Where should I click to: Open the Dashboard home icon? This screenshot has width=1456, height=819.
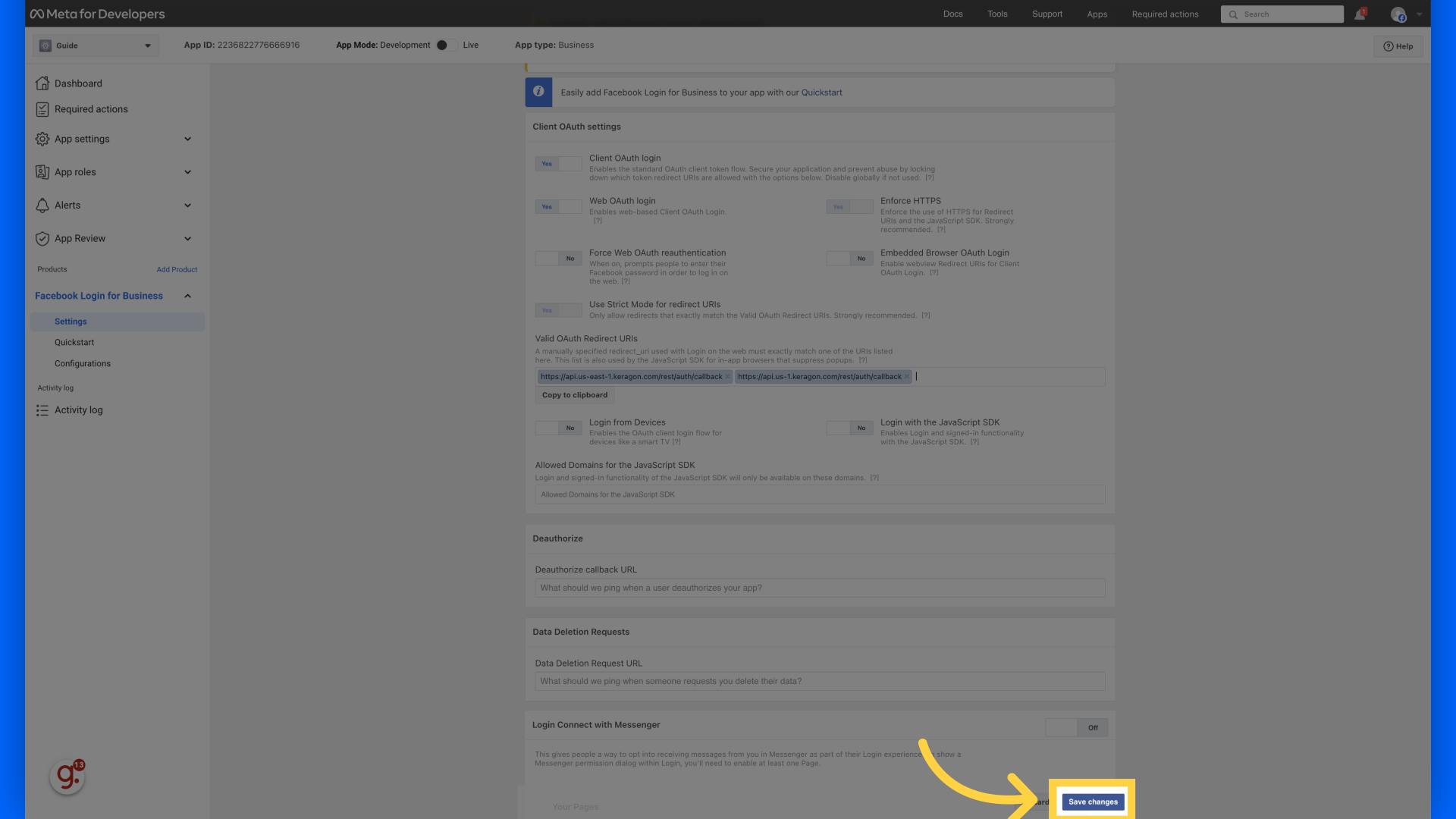pyautogui.click(x=42, y=83)
